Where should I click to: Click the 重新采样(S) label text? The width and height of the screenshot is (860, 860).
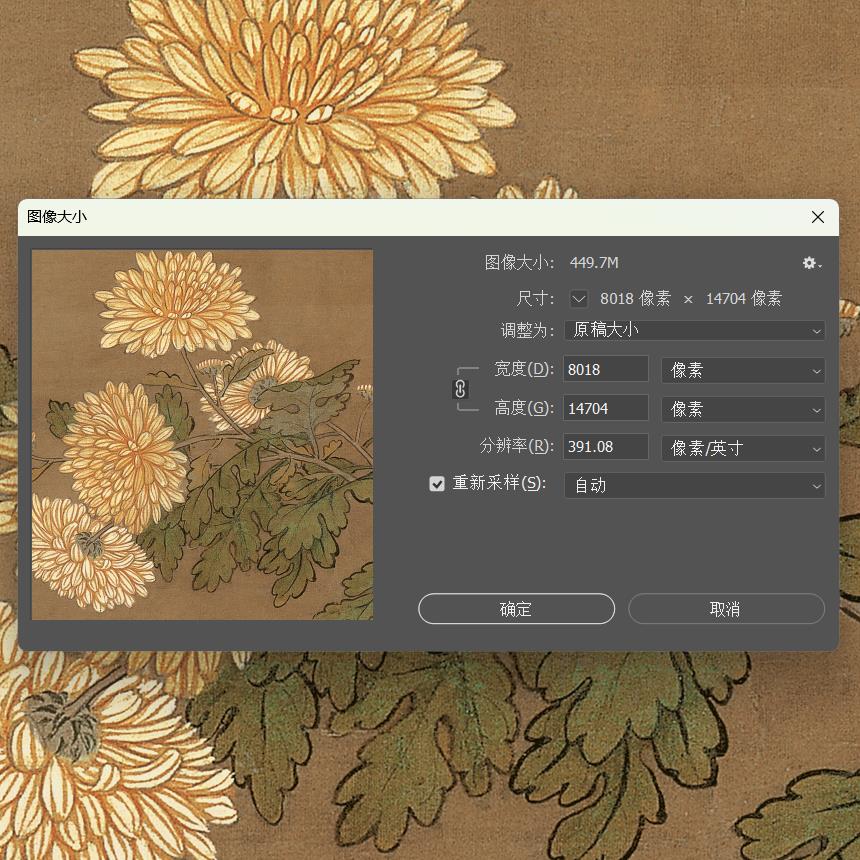pos(499,483)
